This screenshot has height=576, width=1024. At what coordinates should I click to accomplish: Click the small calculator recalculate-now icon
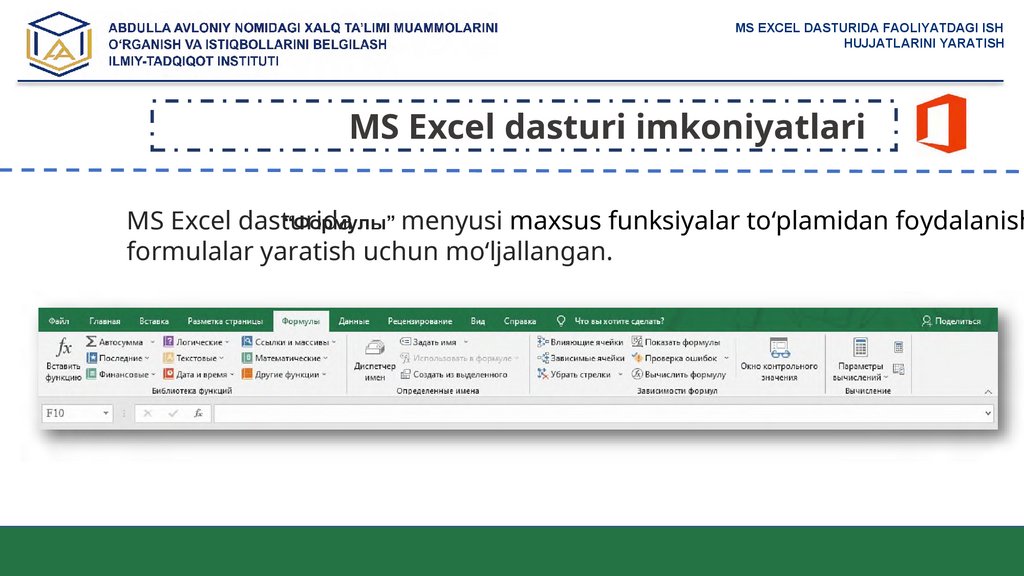899,347
